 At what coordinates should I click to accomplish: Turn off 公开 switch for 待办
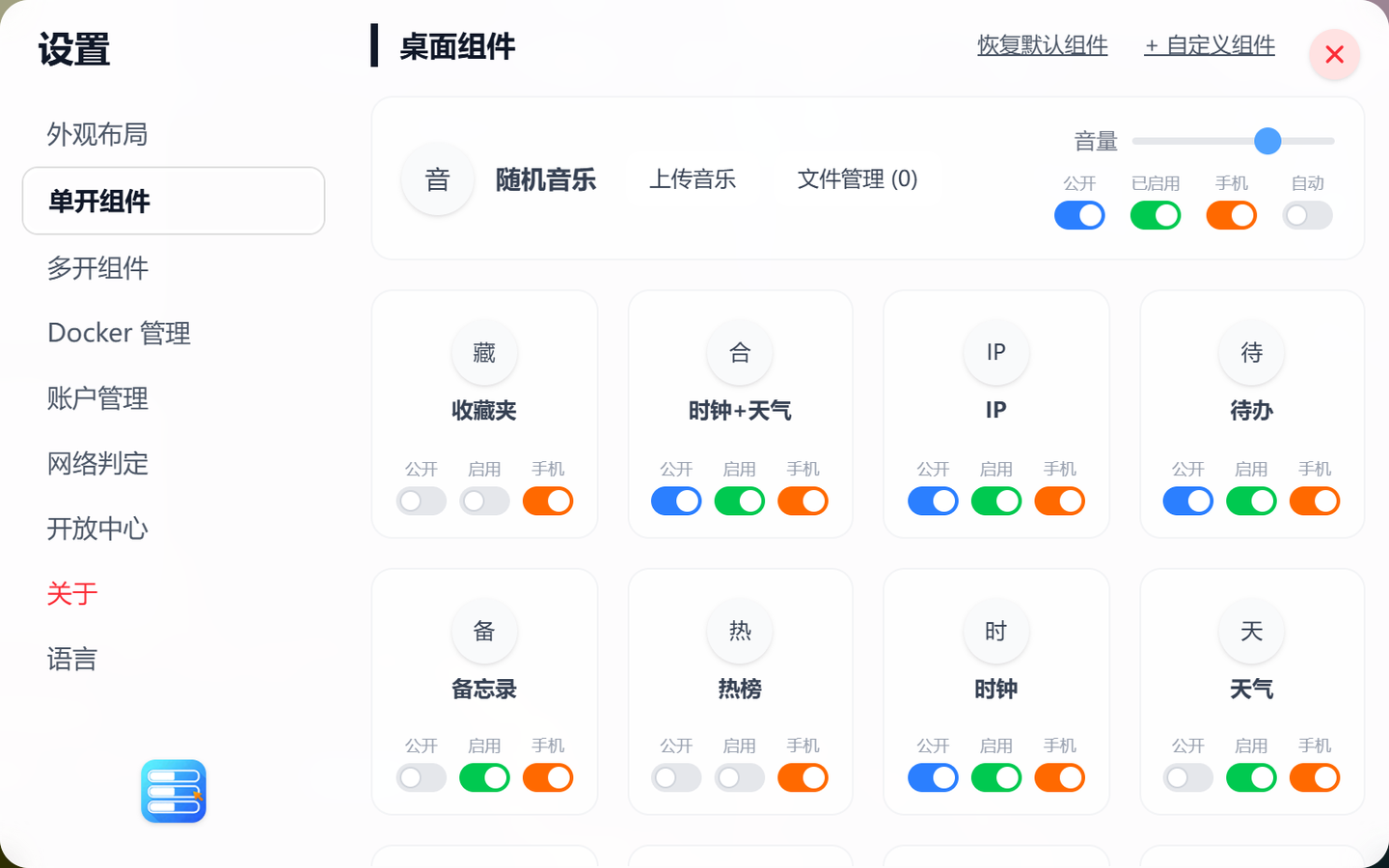pos(1188,501)
